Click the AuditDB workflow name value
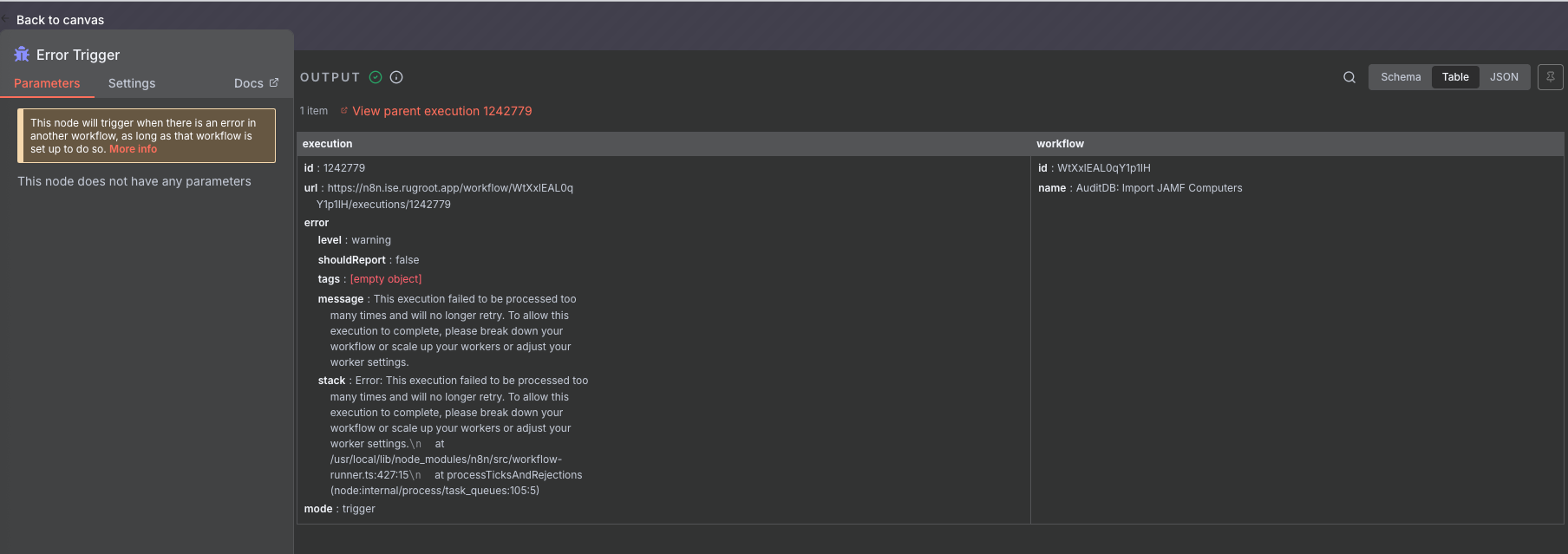Image resolution: width=1568 pixels, height=554 pixels. tap(1158, 188)
